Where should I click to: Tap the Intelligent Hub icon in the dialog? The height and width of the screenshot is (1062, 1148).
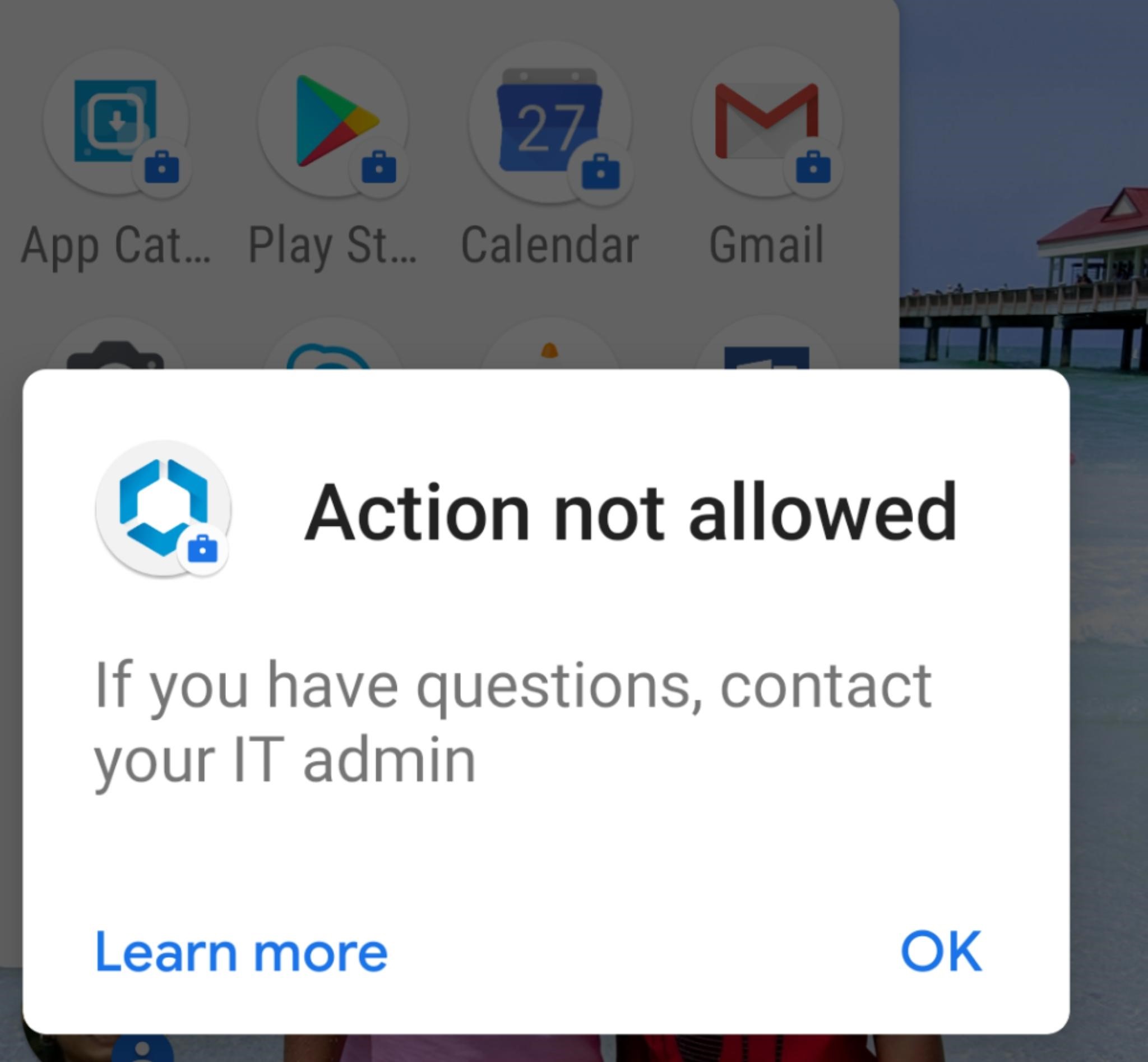(164, 509)
